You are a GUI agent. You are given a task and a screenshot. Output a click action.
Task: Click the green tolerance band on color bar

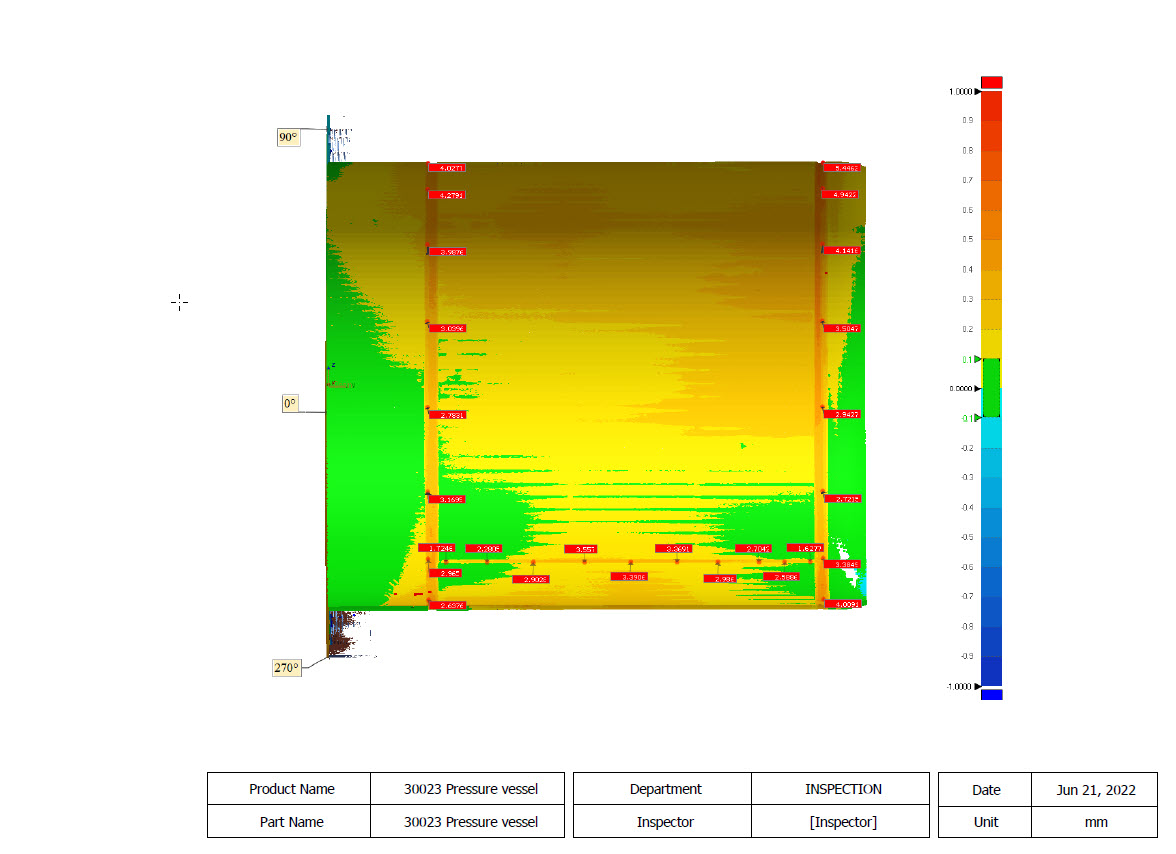tap(992, 388)
